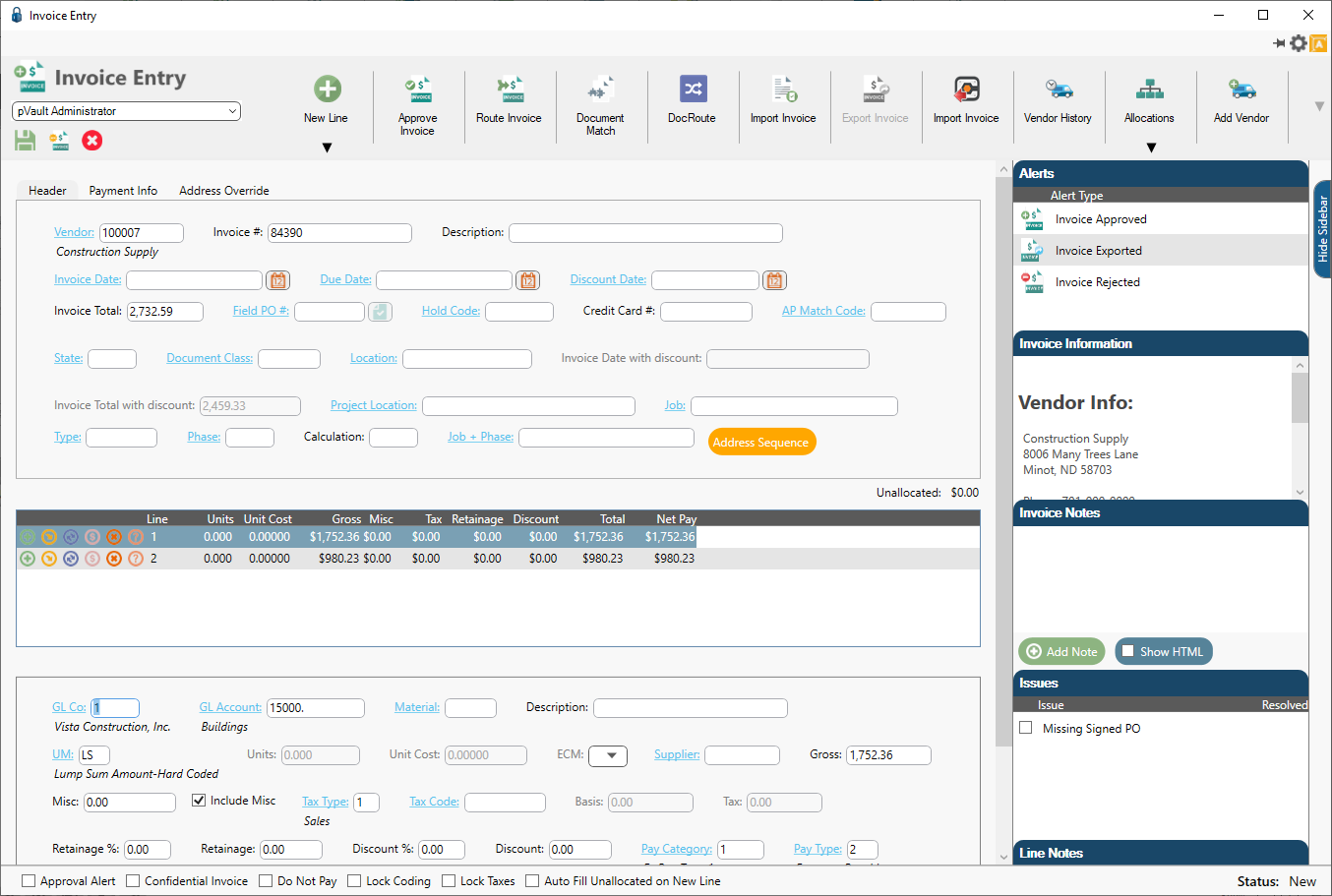1332x896 pixels.
Task: Click the Hide Sidebar tab
Action: 1322,229
